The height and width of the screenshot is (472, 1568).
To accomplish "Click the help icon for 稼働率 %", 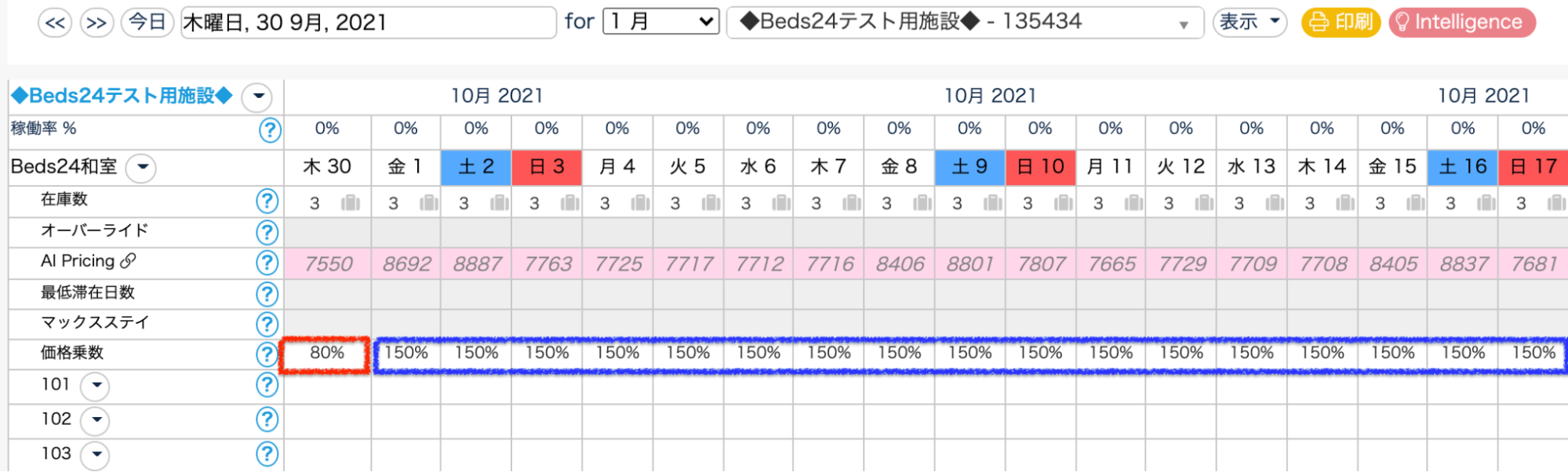I will point(269,130).
